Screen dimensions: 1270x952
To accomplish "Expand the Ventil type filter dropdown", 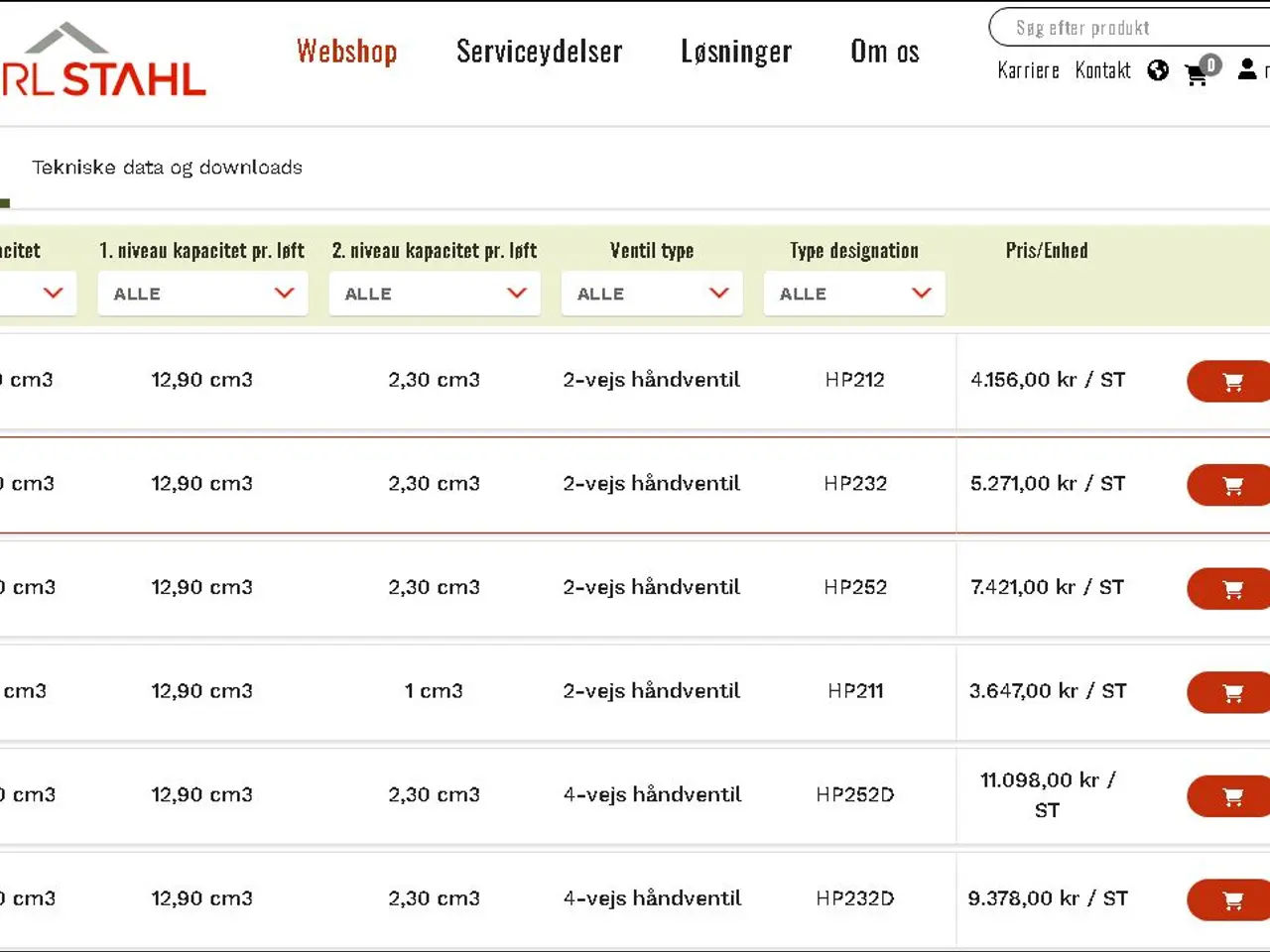I will point(652,294).
